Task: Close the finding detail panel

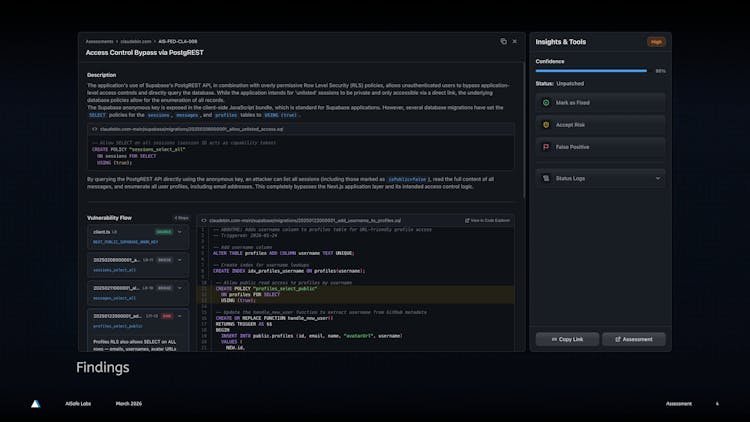Action: pyautogui.click(x=515, y=42)
